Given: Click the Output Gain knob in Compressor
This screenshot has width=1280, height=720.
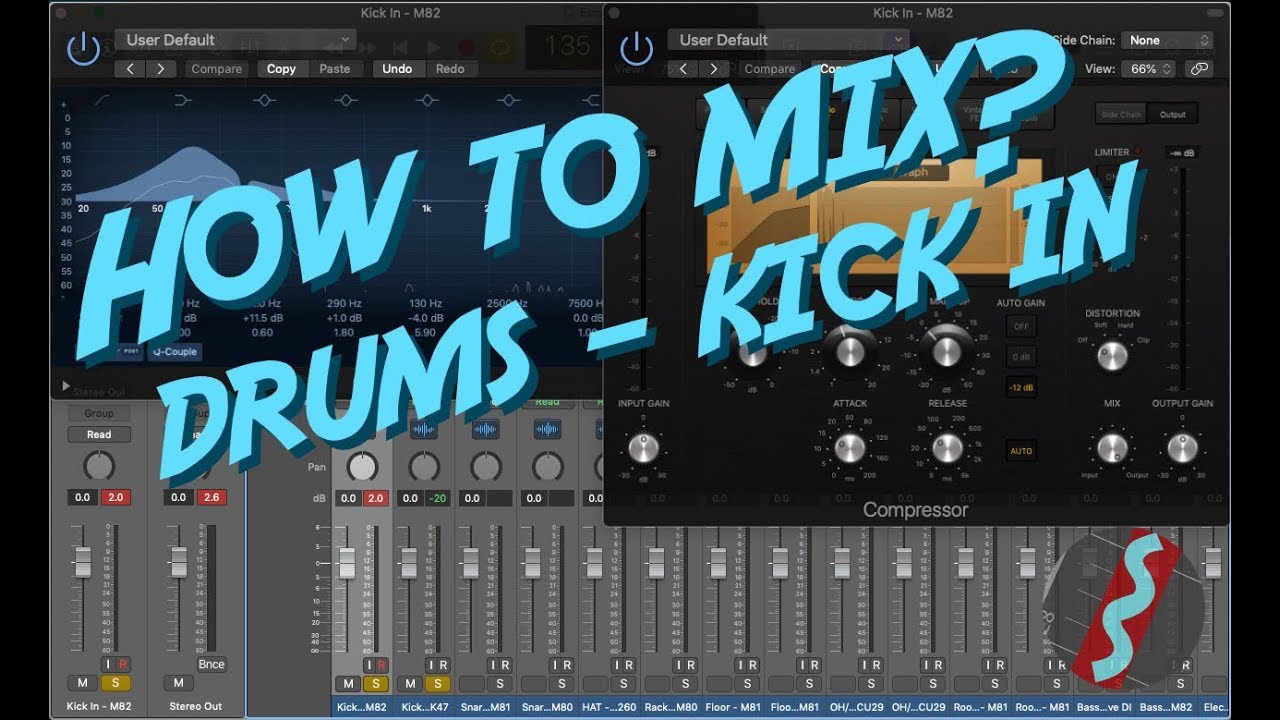Looking at the screenshot, I should point(1183,447).
